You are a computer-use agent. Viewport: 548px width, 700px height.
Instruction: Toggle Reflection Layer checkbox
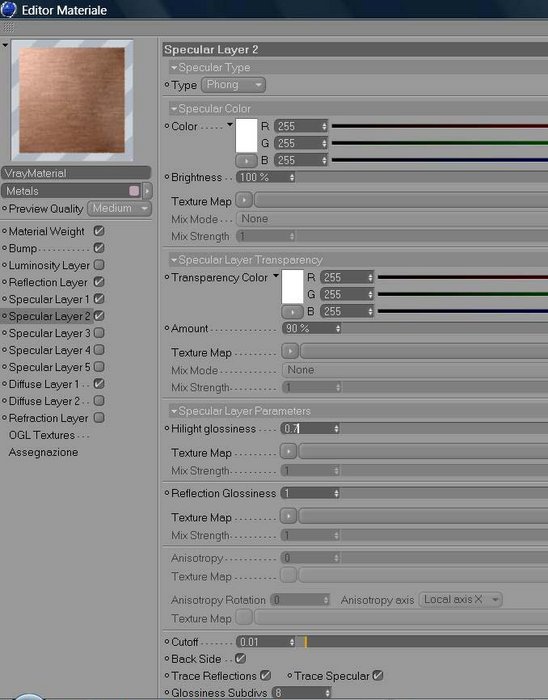point(99,282)
